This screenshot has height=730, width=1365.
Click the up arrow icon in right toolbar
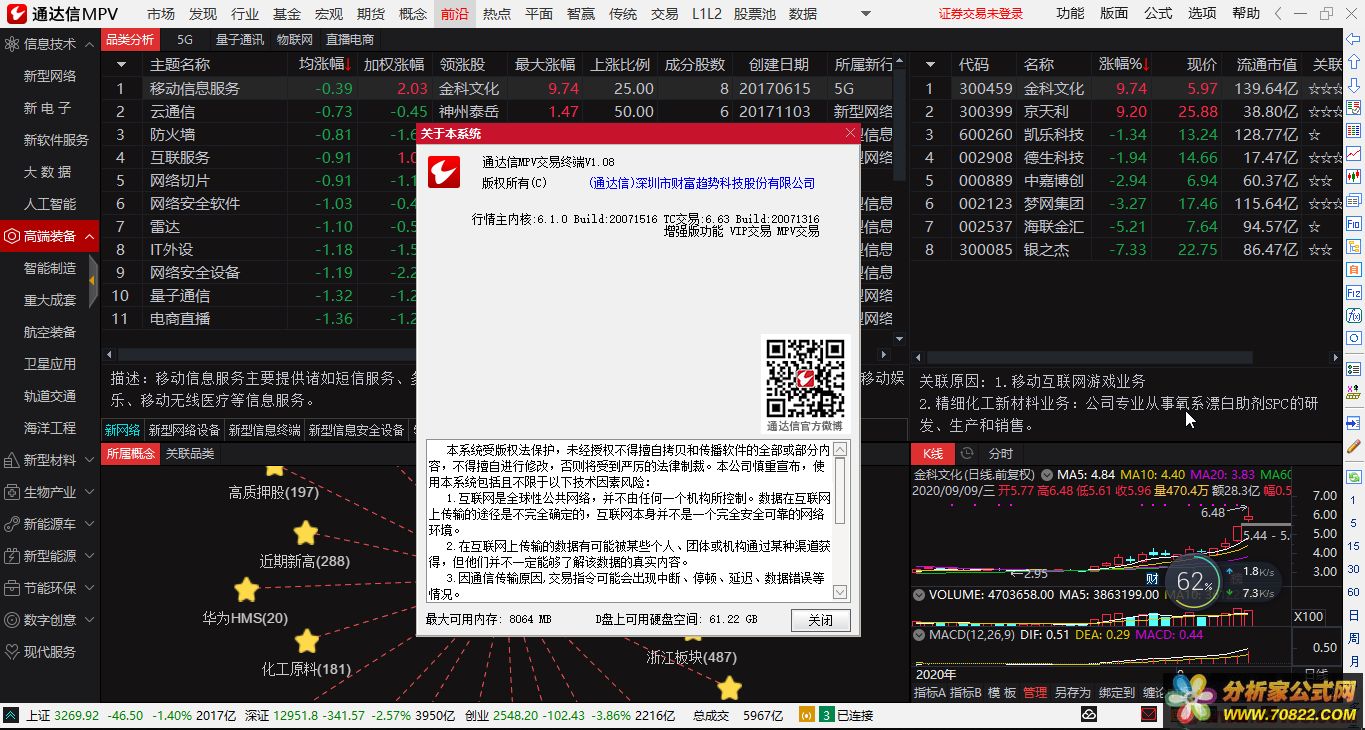[1354, 62]
